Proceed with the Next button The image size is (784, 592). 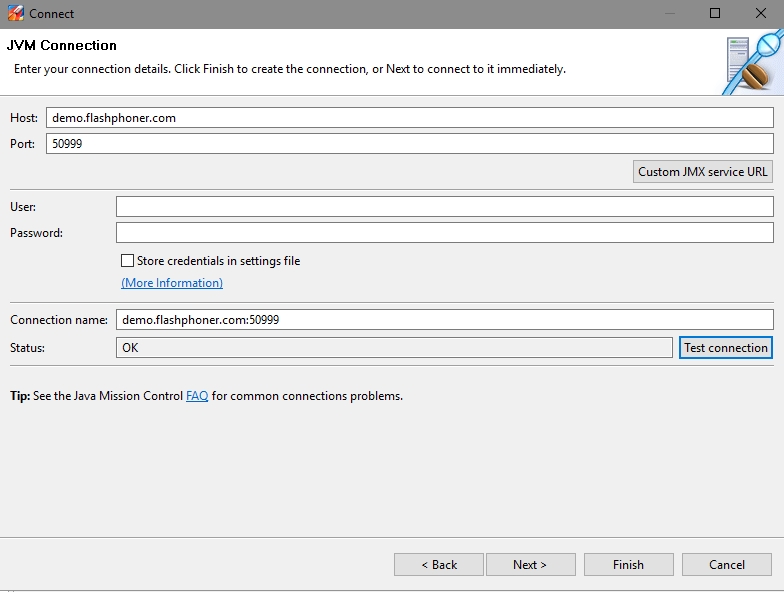pos(530,565)
